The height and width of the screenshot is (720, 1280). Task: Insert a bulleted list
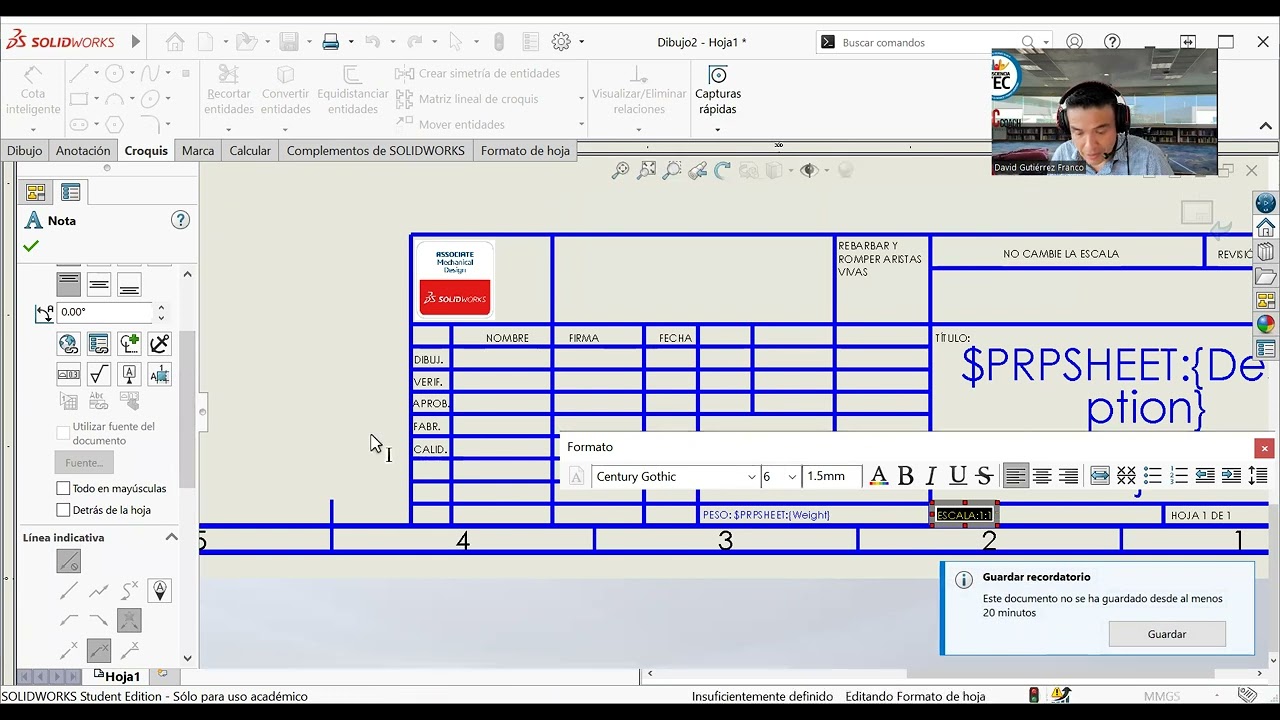[1153, 476]
